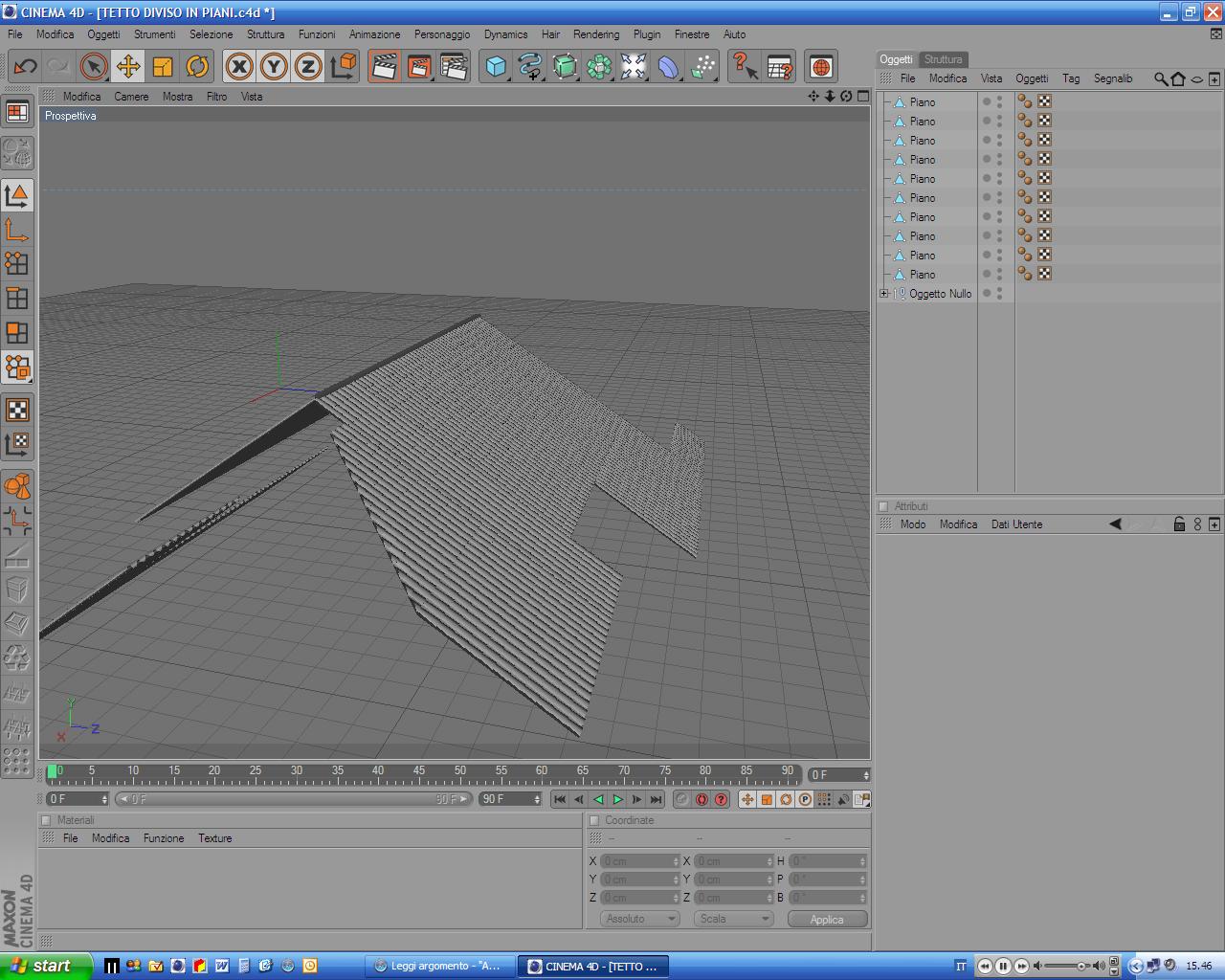1225x980 pixels.
Task: Render to Picture Viewer using the orange clapperboard
Action: [418, 66]
